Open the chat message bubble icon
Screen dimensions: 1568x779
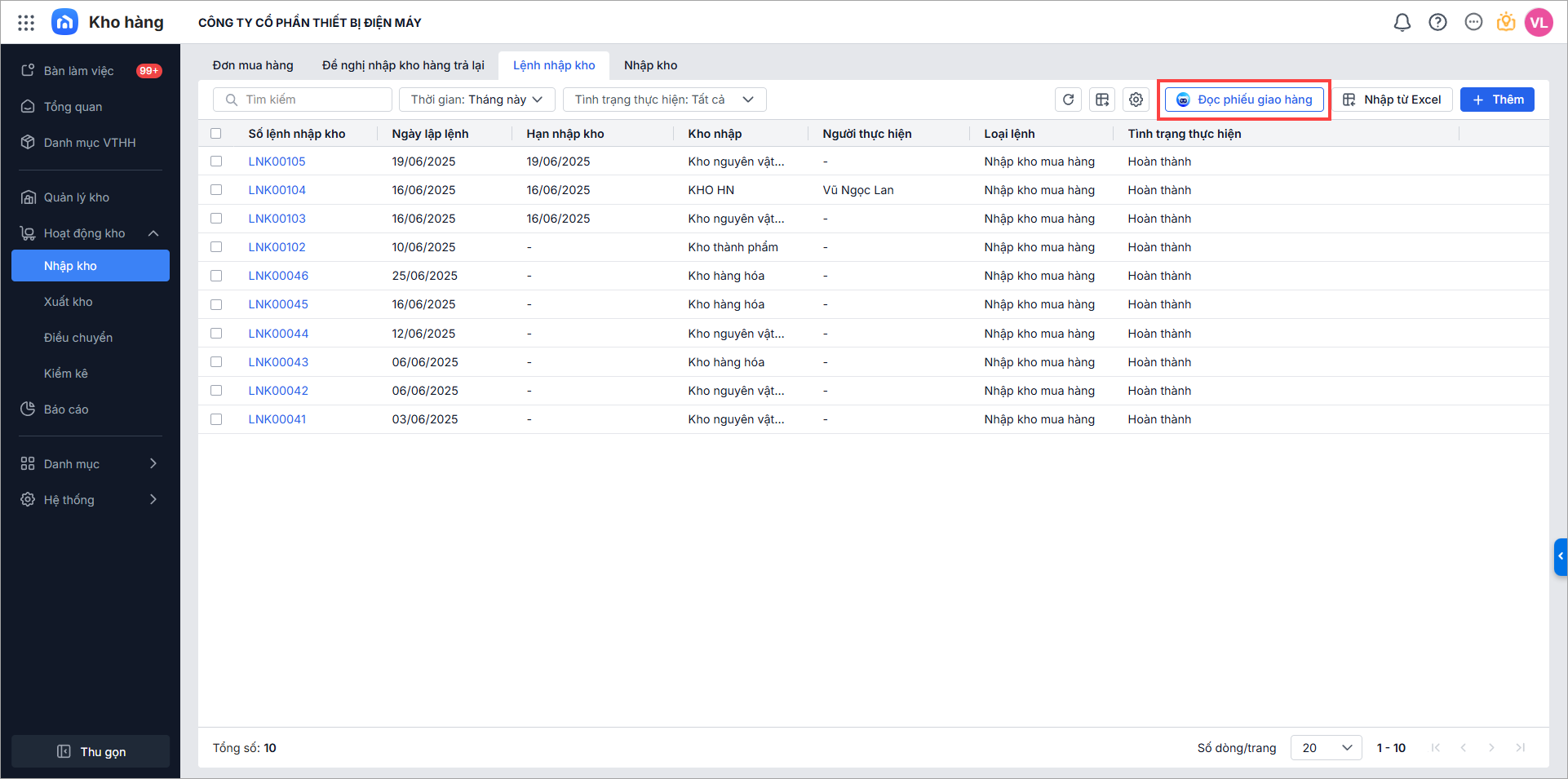pyautogui.click(x=1473, y=23)
